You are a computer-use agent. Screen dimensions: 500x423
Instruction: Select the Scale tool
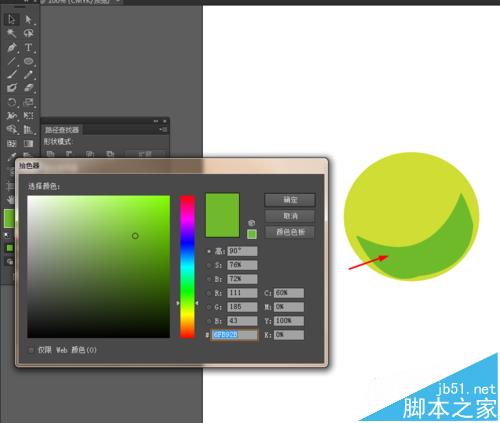pos(28,102)
